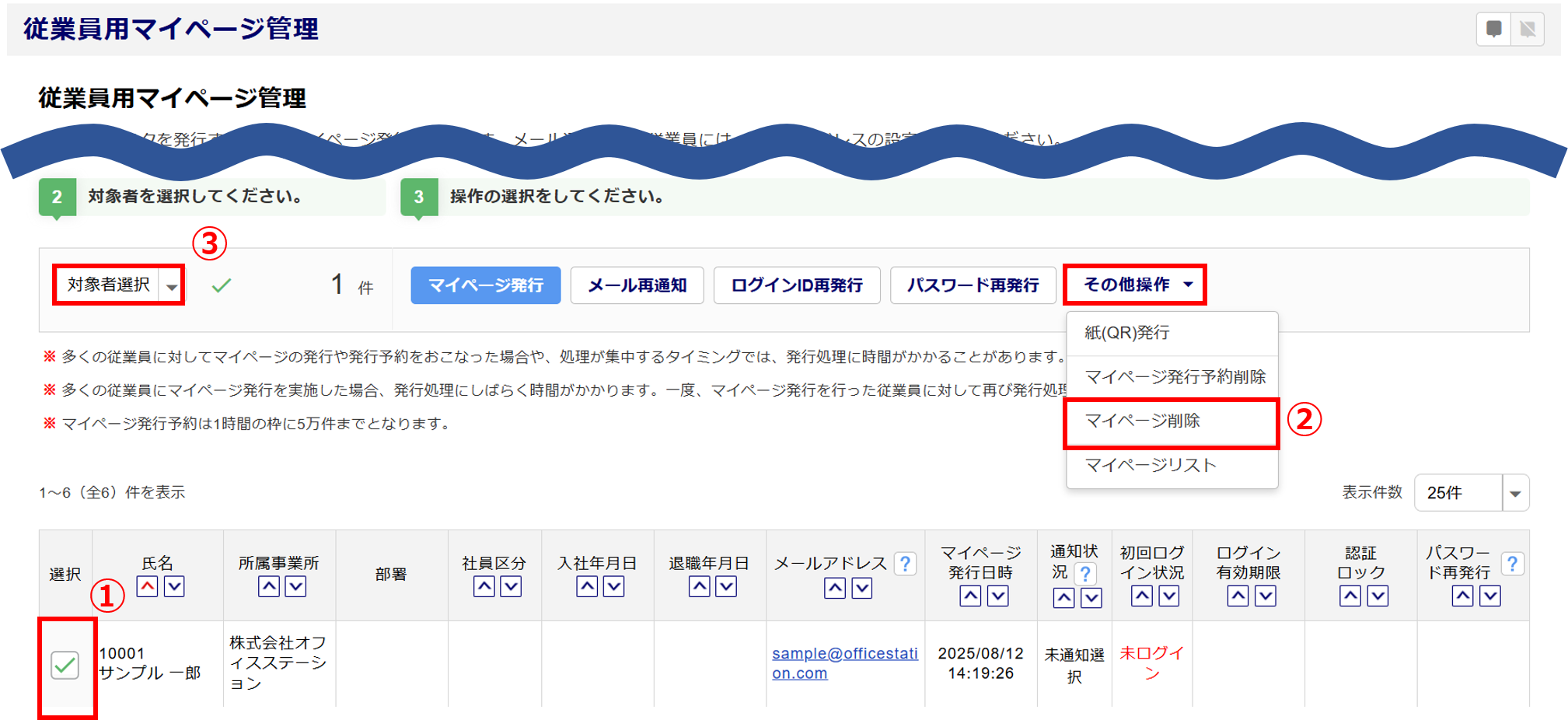Choose 紙(QR)発行 in the dropdown menu
Image resolution: width=1568 pixels, height=720 pixels.
click(x=1127, y=333)
